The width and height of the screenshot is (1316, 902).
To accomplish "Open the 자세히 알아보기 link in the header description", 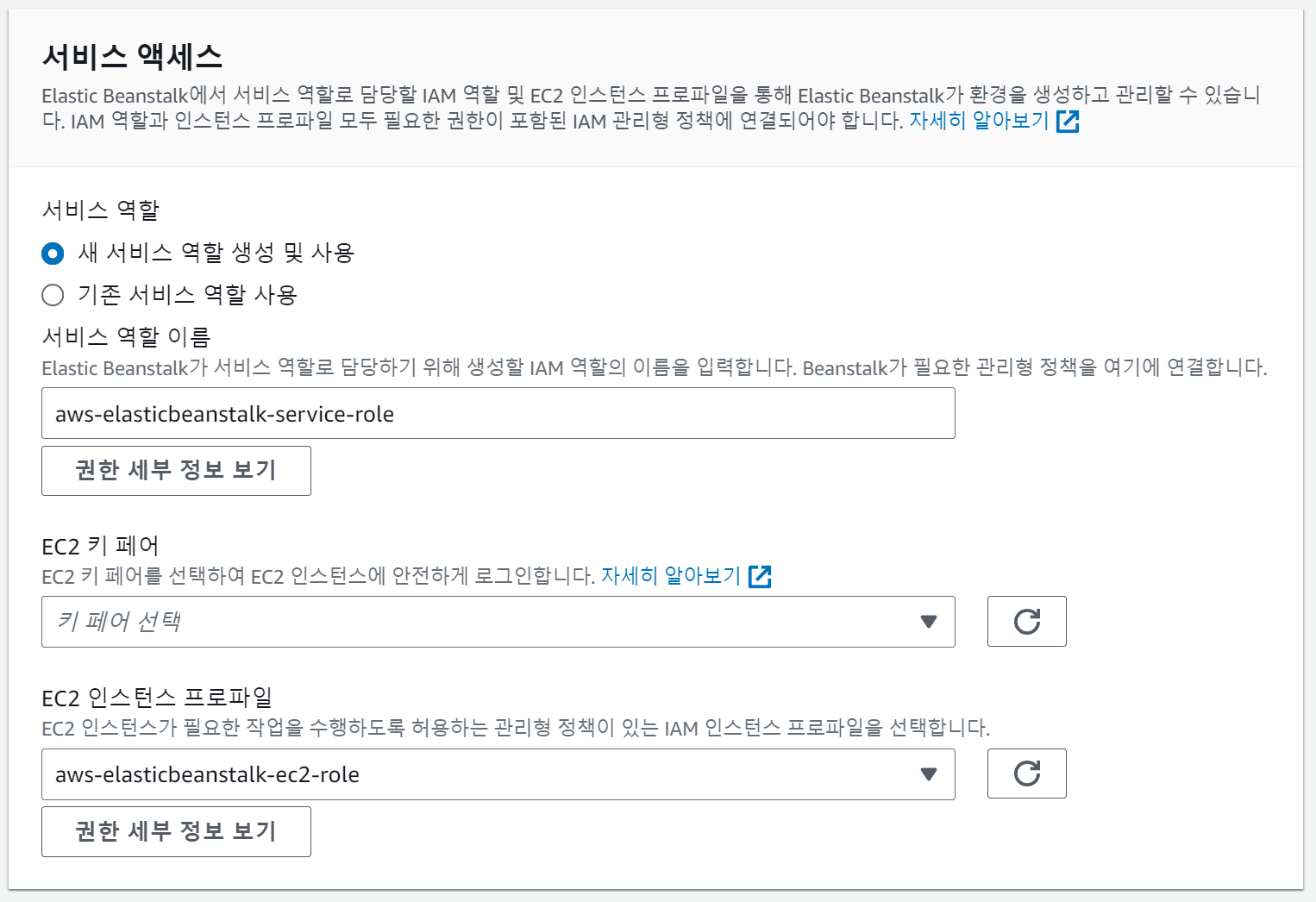I will click(979, 121).
